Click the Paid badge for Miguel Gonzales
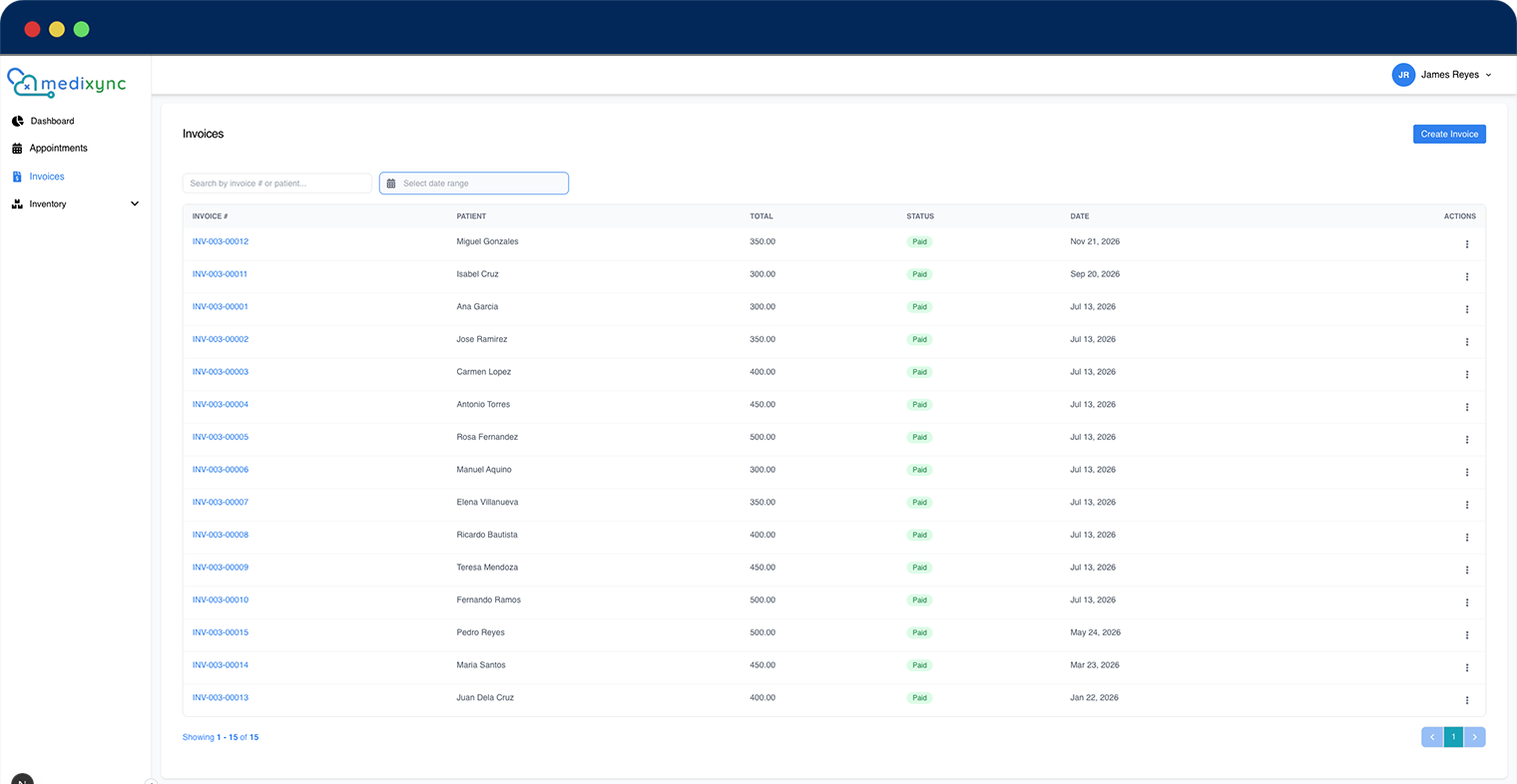1517x784 pixels. tap(919, 241)
